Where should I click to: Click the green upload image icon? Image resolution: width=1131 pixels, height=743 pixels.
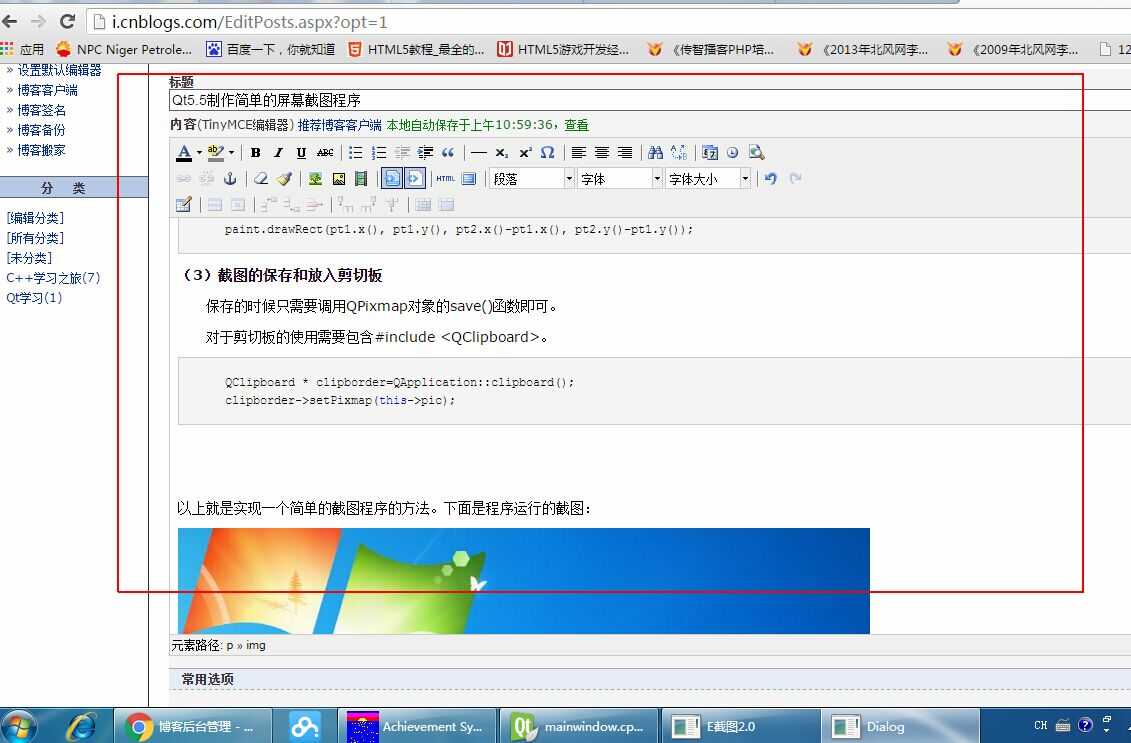pos(315,178)
